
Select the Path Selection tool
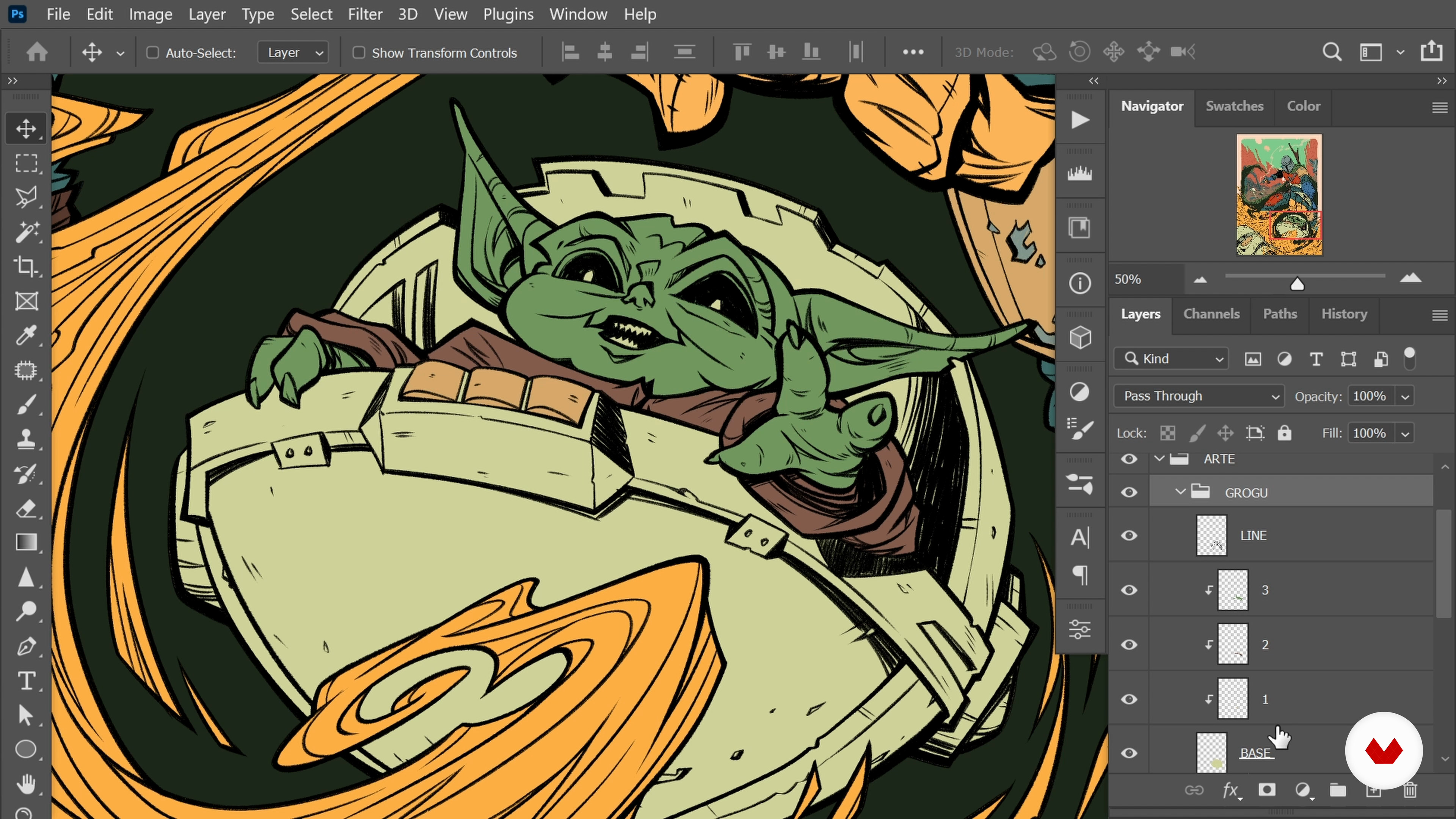(x=26, y=715)
